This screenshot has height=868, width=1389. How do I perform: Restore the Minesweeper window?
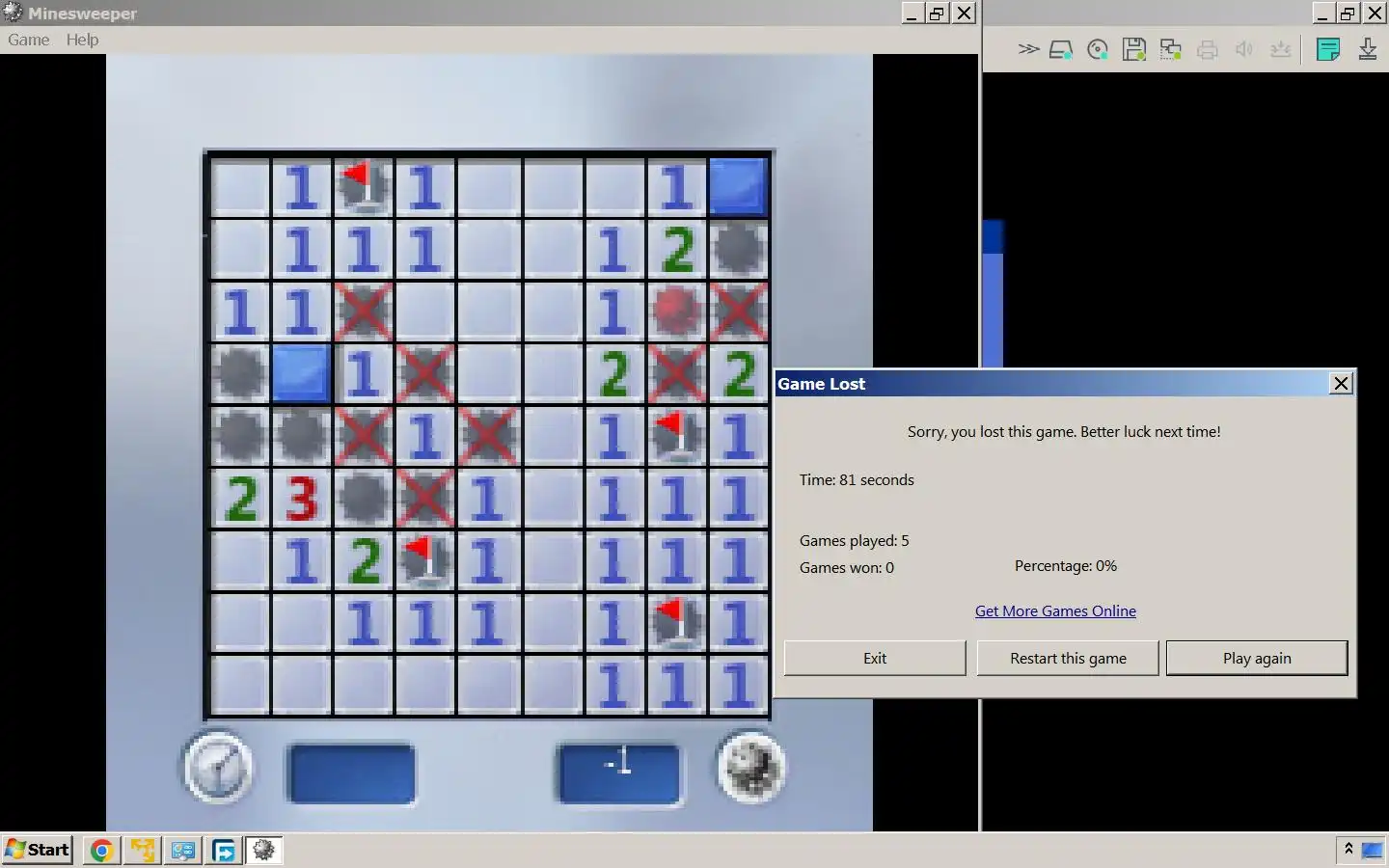937,13
